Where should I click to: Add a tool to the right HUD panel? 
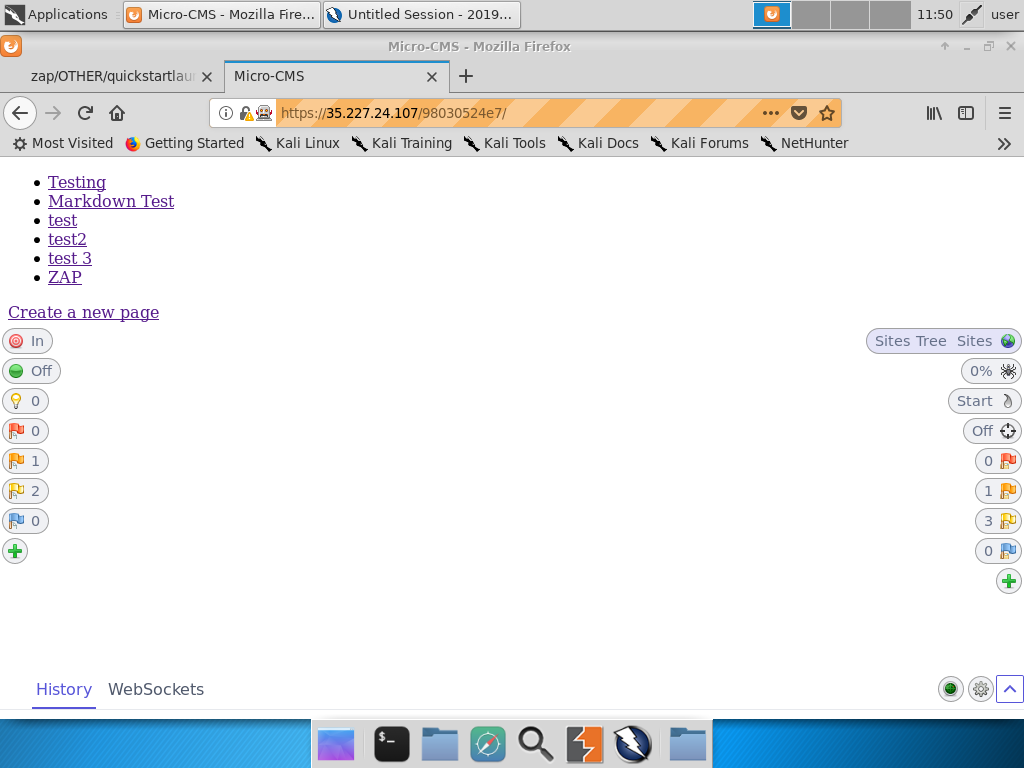[1009, 581]
